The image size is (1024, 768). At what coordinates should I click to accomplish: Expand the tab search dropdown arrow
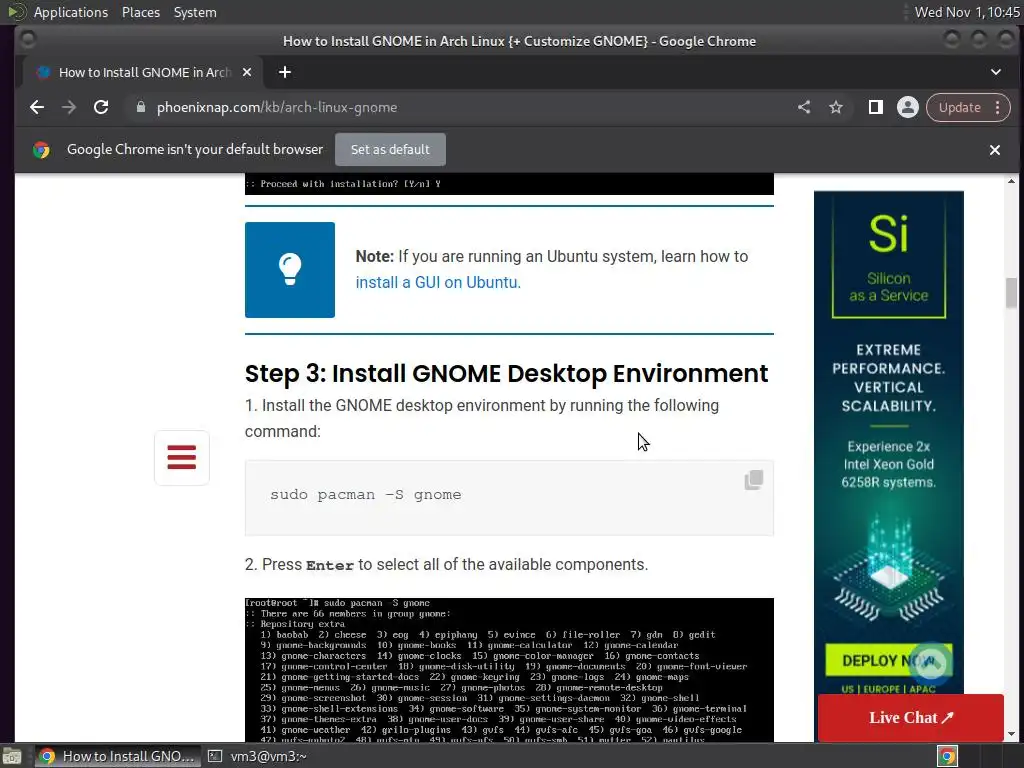[x=996, y=72]
